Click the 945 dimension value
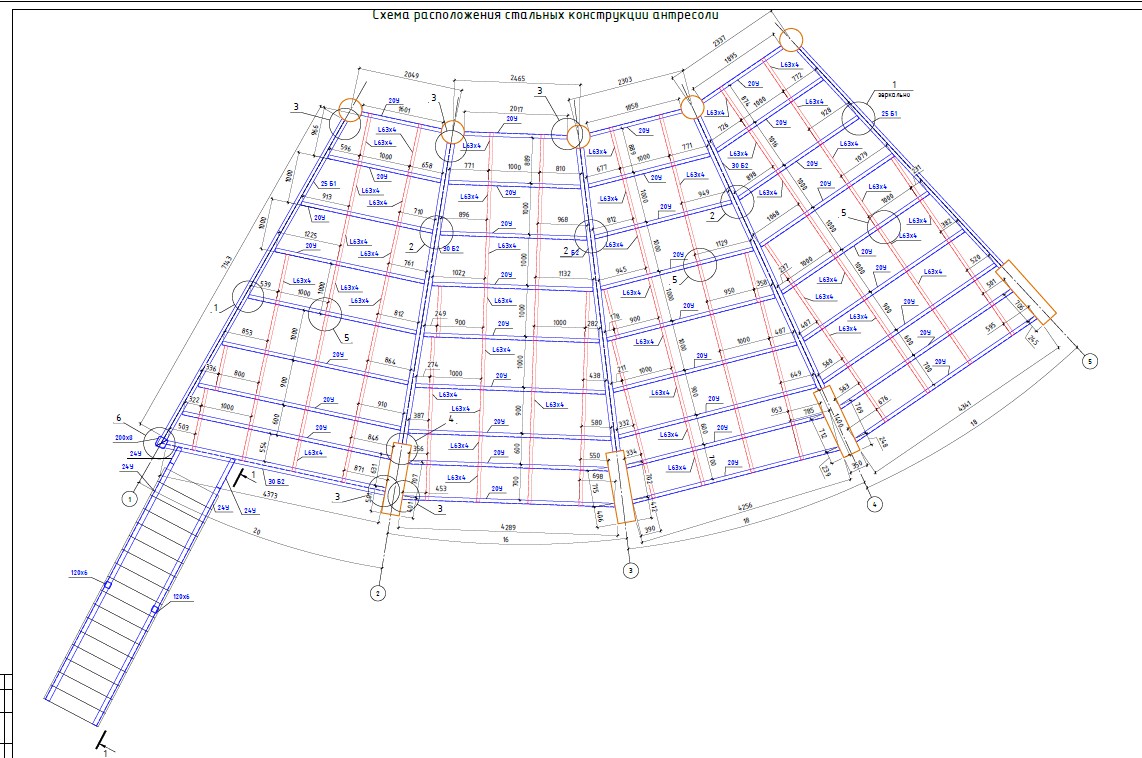Image resolution: width=1142 pixels, height=758 pixels. click(x=621, y=270)
